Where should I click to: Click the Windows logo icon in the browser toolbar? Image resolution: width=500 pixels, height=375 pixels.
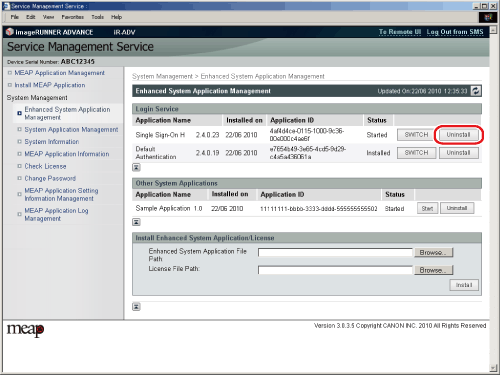488,17
